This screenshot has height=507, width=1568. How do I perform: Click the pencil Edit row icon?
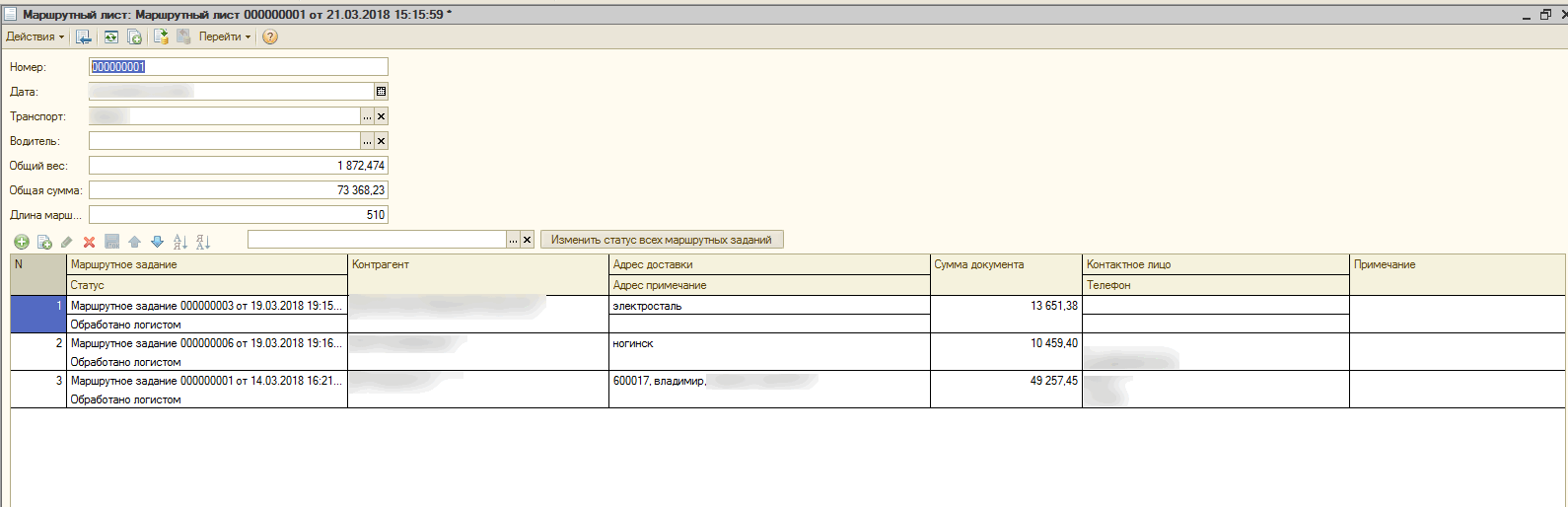[x=67, y=242]
